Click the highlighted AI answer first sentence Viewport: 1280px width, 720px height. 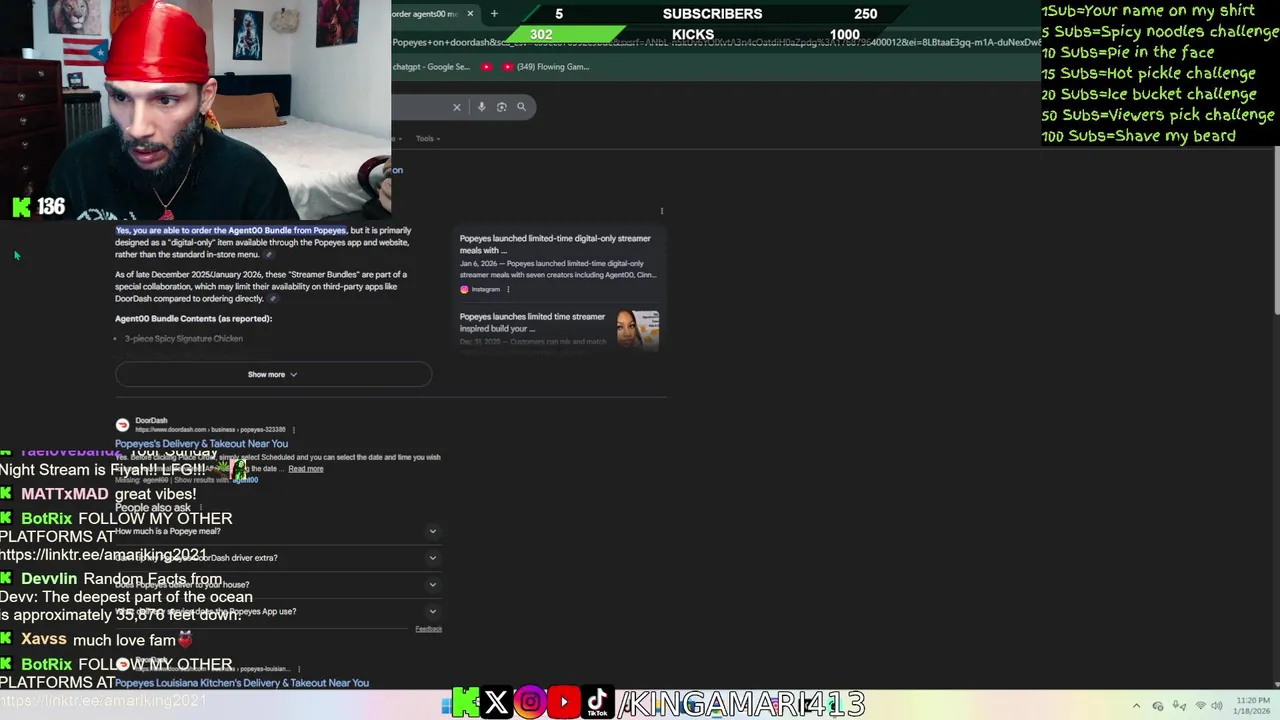[x=231, y=231]
